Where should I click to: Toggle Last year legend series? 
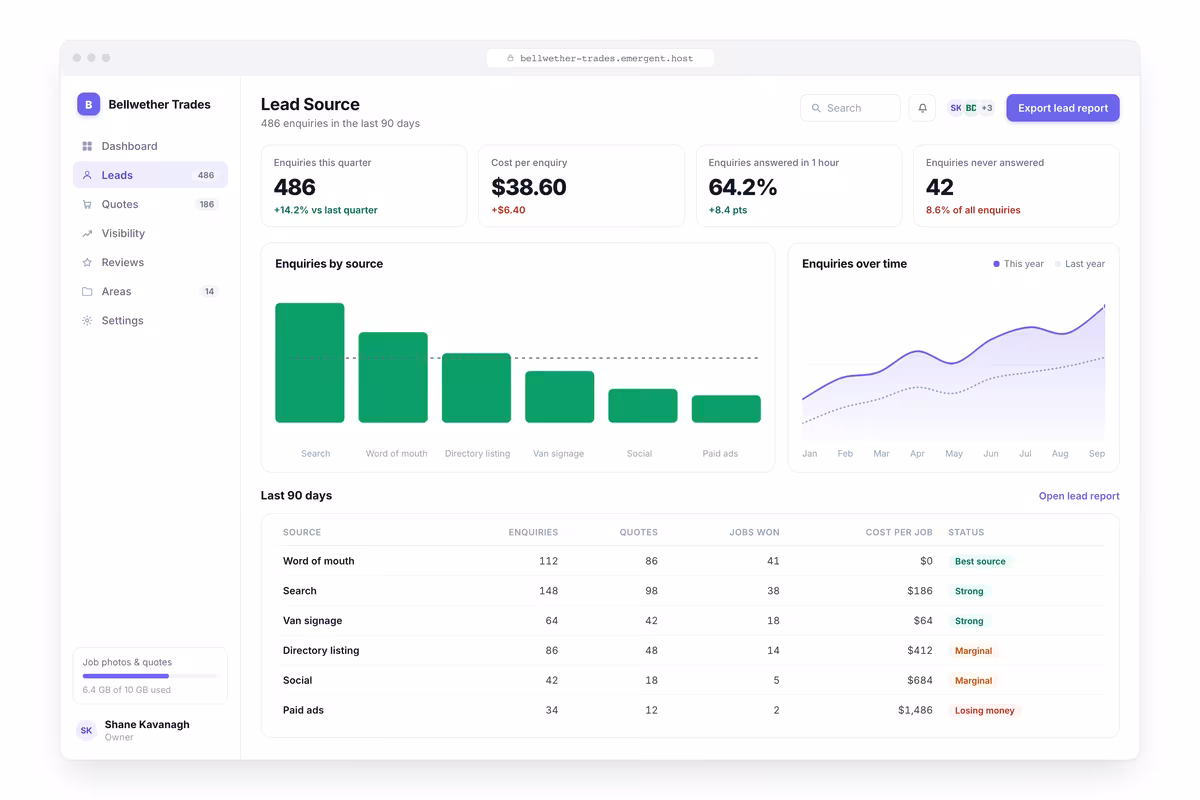pyautogui.click(x=1079, y=264)
